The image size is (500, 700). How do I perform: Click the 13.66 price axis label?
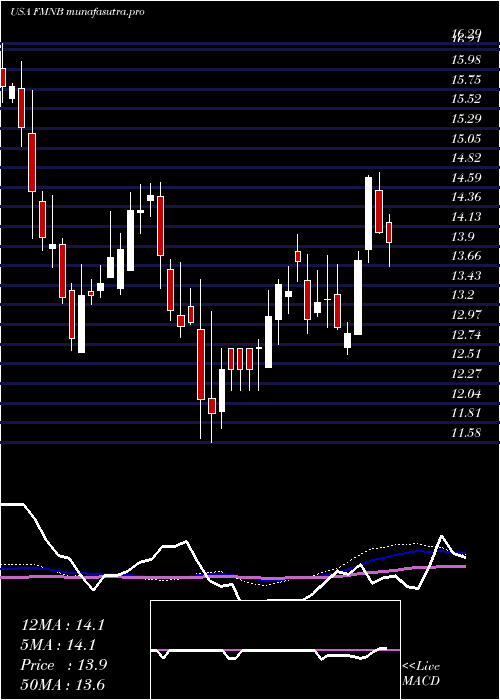tap(466, 256)
